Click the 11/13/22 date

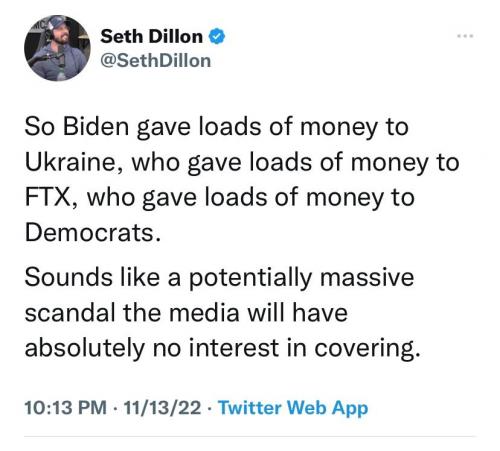point(162,408)
